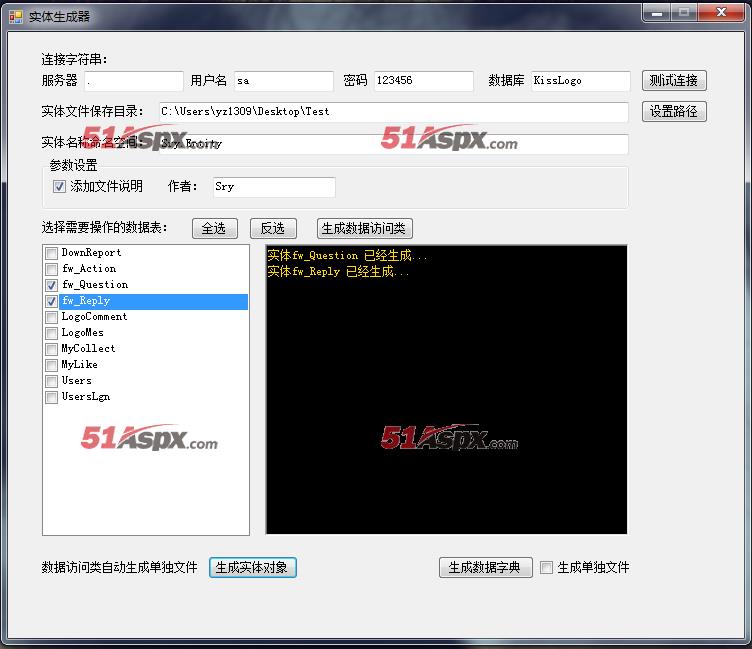Screen dimensions: 752x649
Task: Close the 实体生成器 window
Action: [x=721, y=12]
